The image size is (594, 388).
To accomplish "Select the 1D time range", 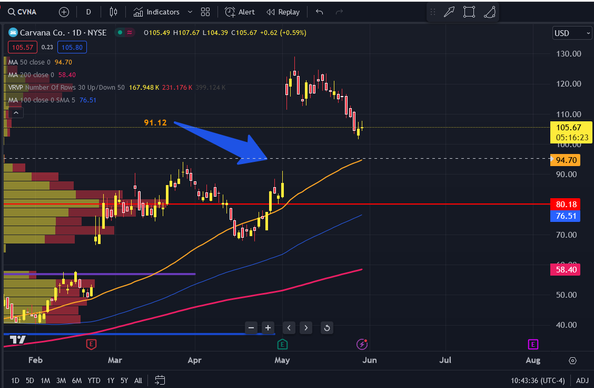I will [15, 380].
